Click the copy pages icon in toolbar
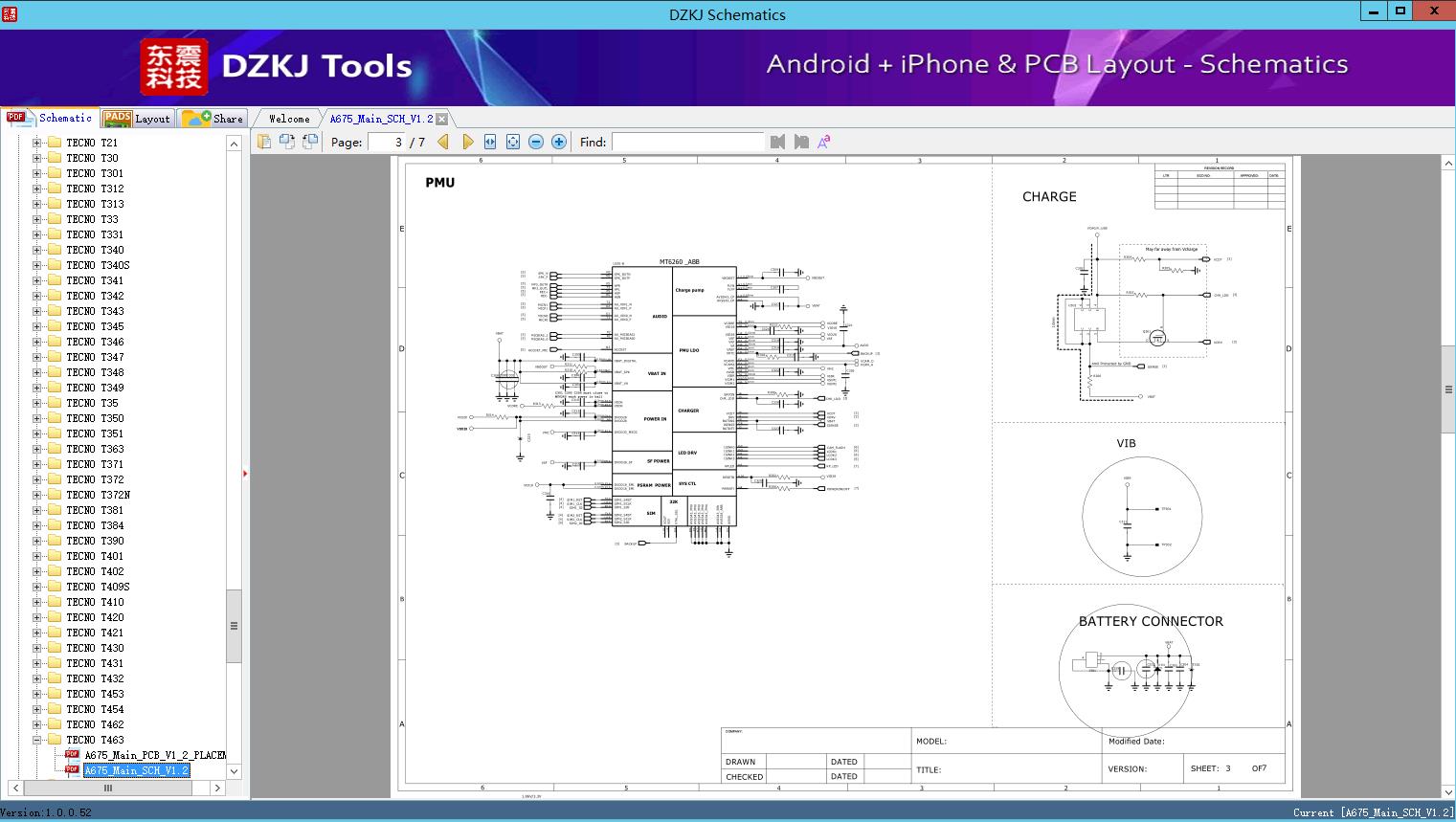The width and height of the screenshot is (1456, 822). (264, 142)
